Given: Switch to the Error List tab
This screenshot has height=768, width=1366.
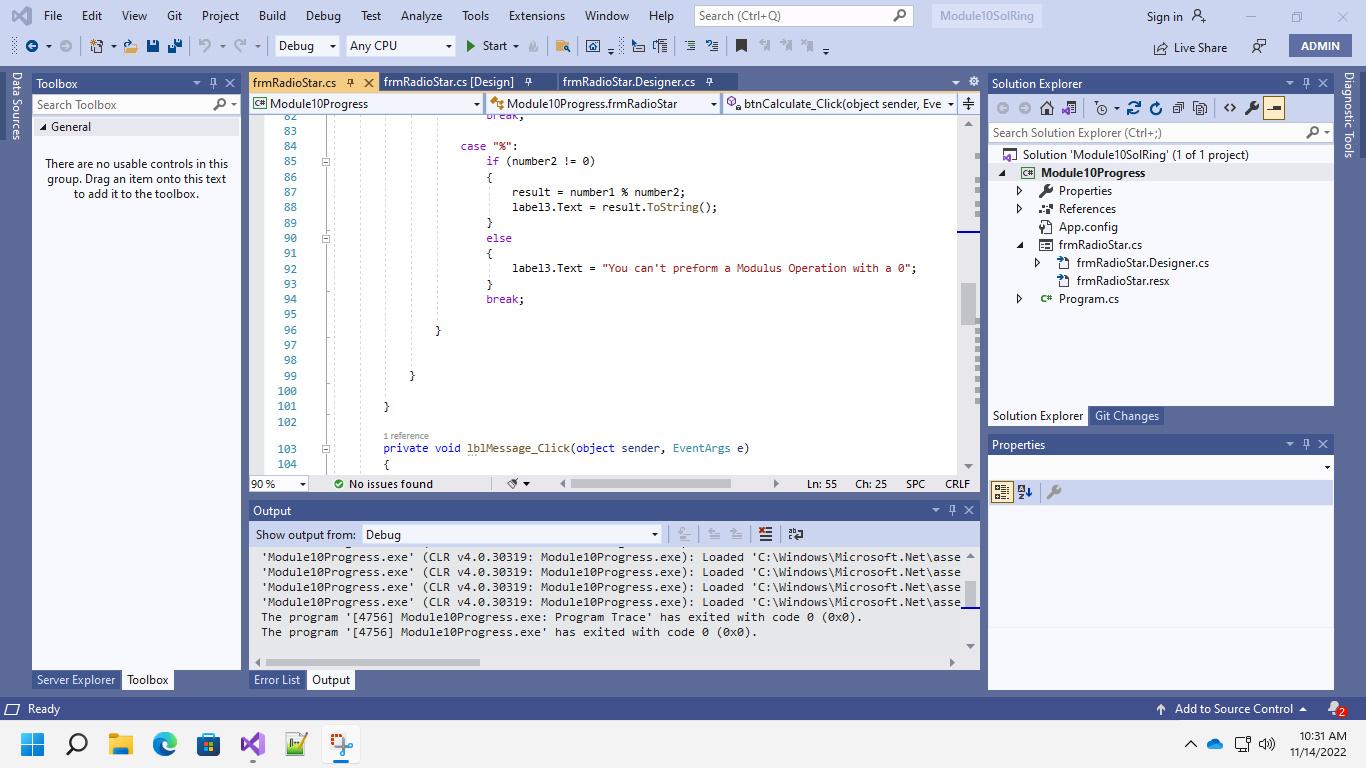Looking at the screenshot, I should point(277,680).
